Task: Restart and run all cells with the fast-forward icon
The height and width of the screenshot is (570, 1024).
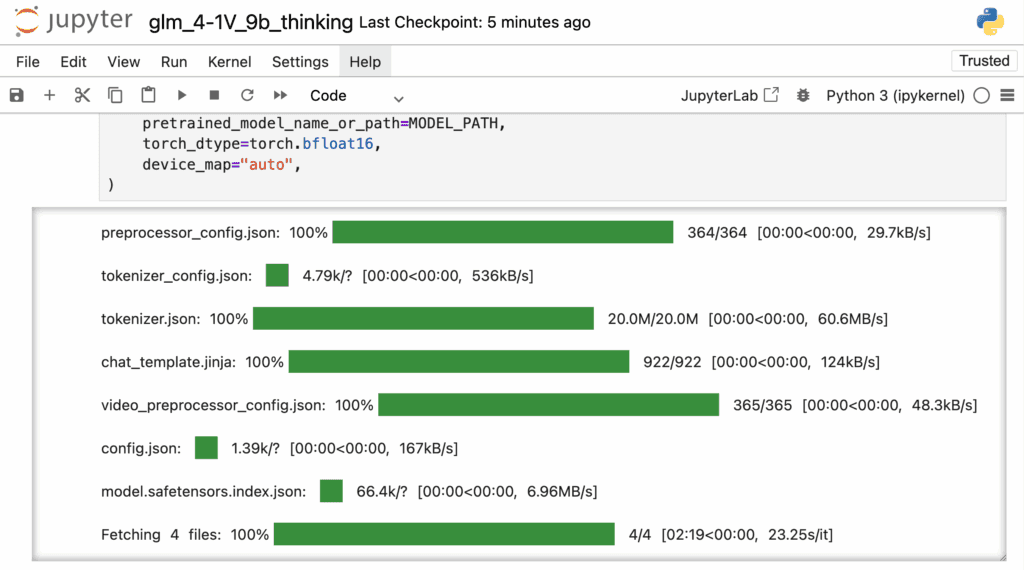Action: tap(280, 95)
